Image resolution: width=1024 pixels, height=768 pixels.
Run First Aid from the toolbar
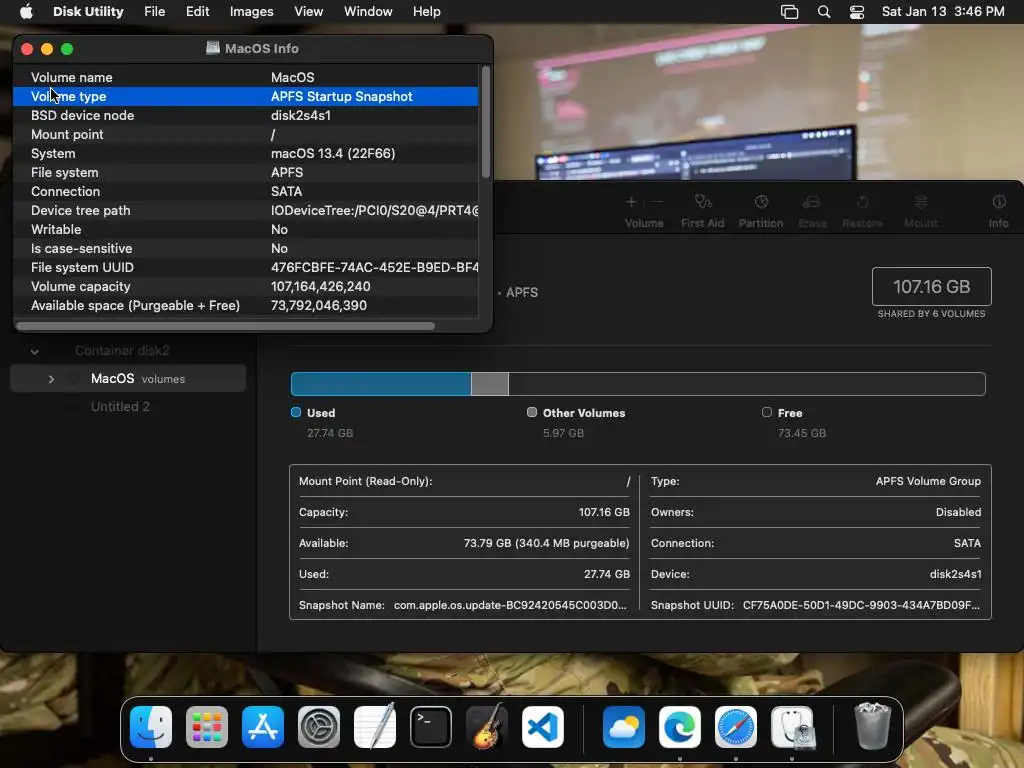(703, 202)
